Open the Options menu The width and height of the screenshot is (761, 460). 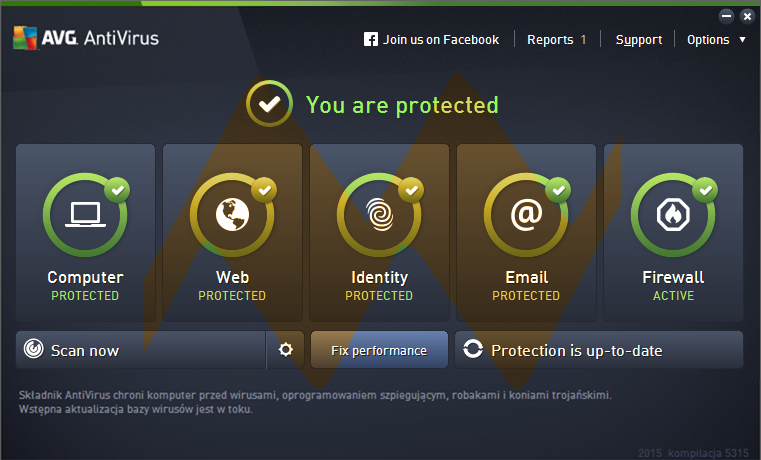click(708, 40)
